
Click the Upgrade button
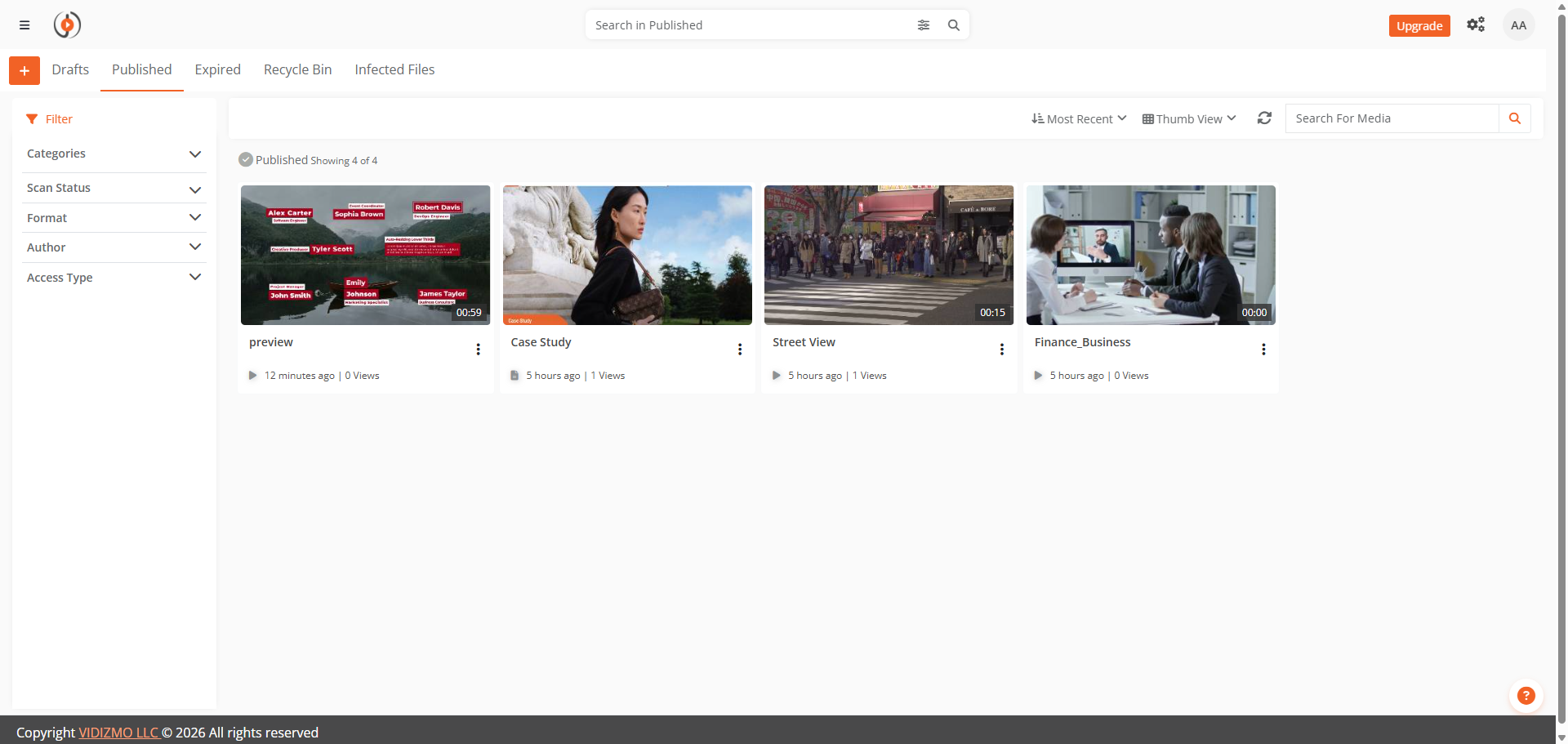(x=1419, y=26)
